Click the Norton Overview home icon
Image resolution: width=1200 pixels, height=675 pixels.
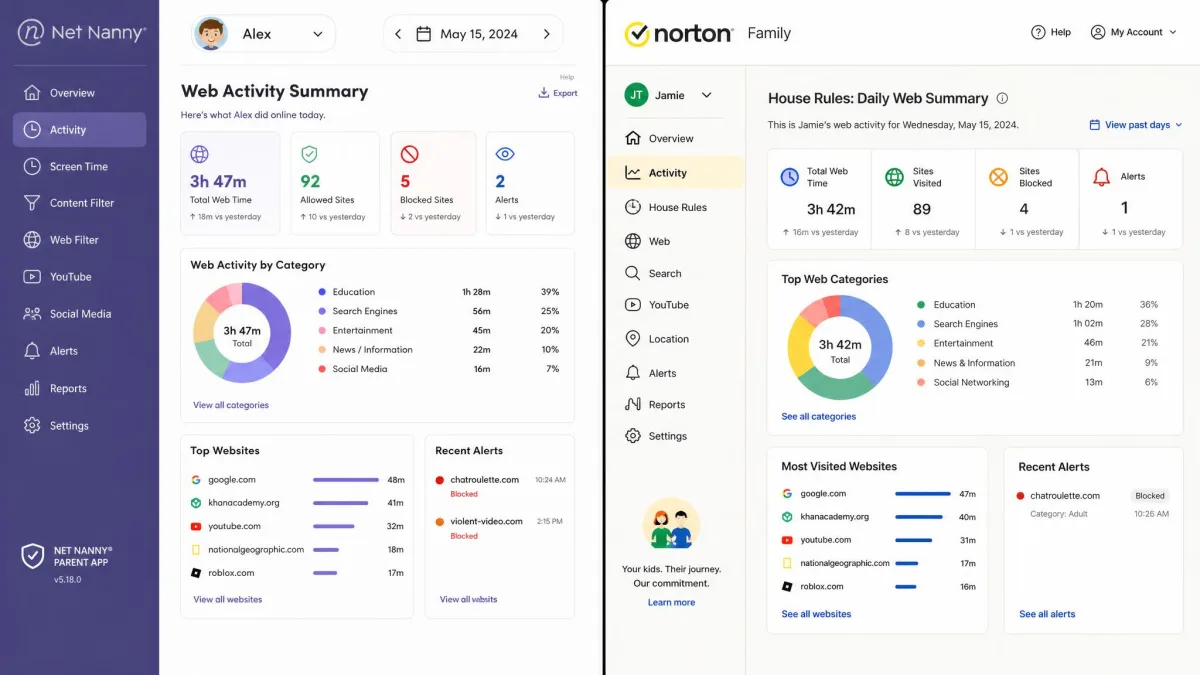(x=633, y=138)
